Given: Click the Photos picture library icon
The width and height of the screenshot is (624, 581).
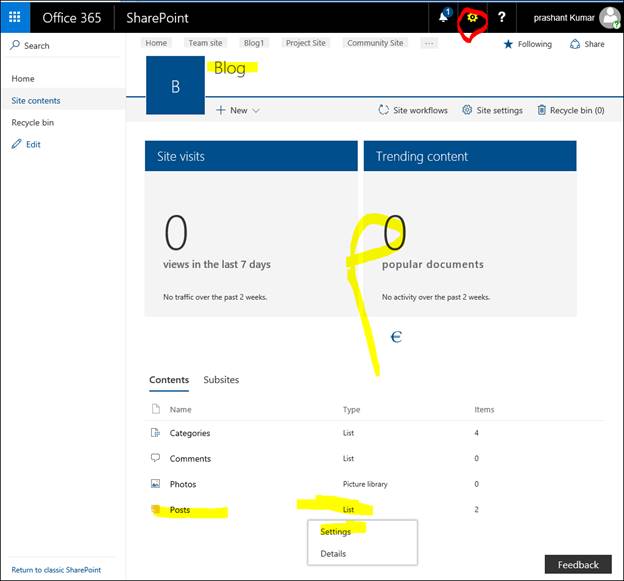Looking at the screenshot, I should point(155,484).
